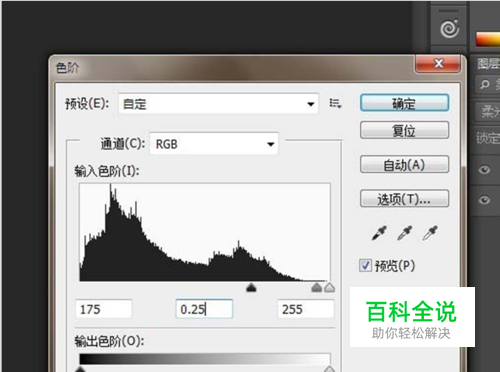500x372 pixels.
Task: Click the output black slider triangle
Action: 80,369
